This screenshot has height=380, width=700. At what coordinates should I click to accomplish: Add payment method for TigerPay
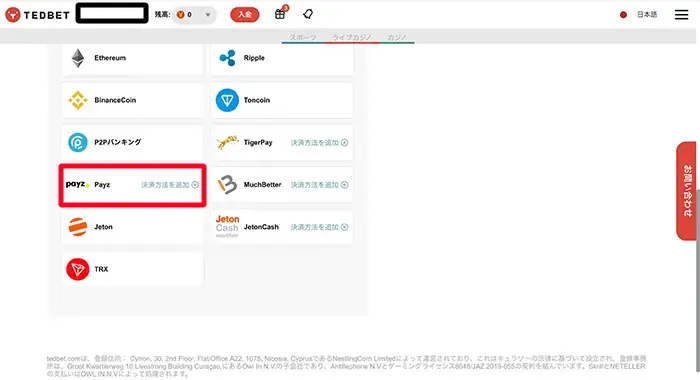point(319,142)
